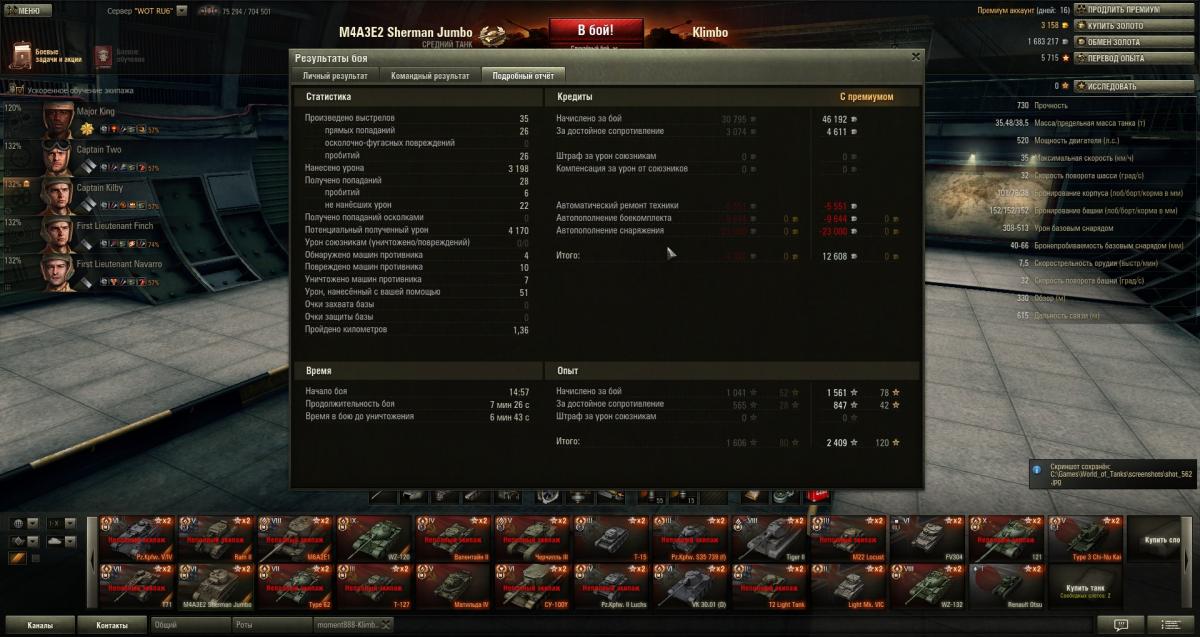The image size is (1200, 637).
Task: Select Tiger II tank in carousel
Action: 770,538
